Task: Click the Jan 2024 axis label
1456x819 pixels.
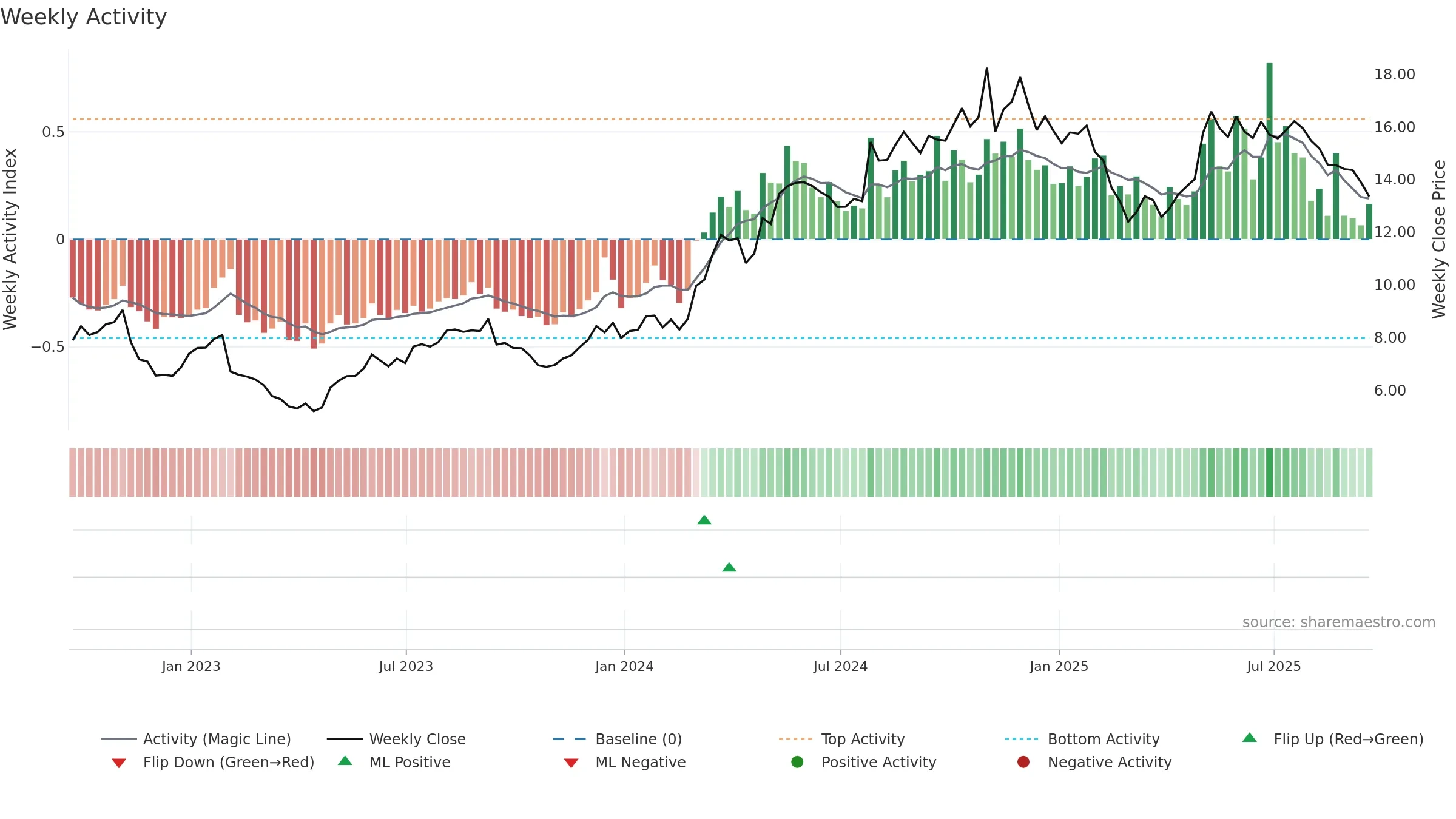Action: click(624, 666)
